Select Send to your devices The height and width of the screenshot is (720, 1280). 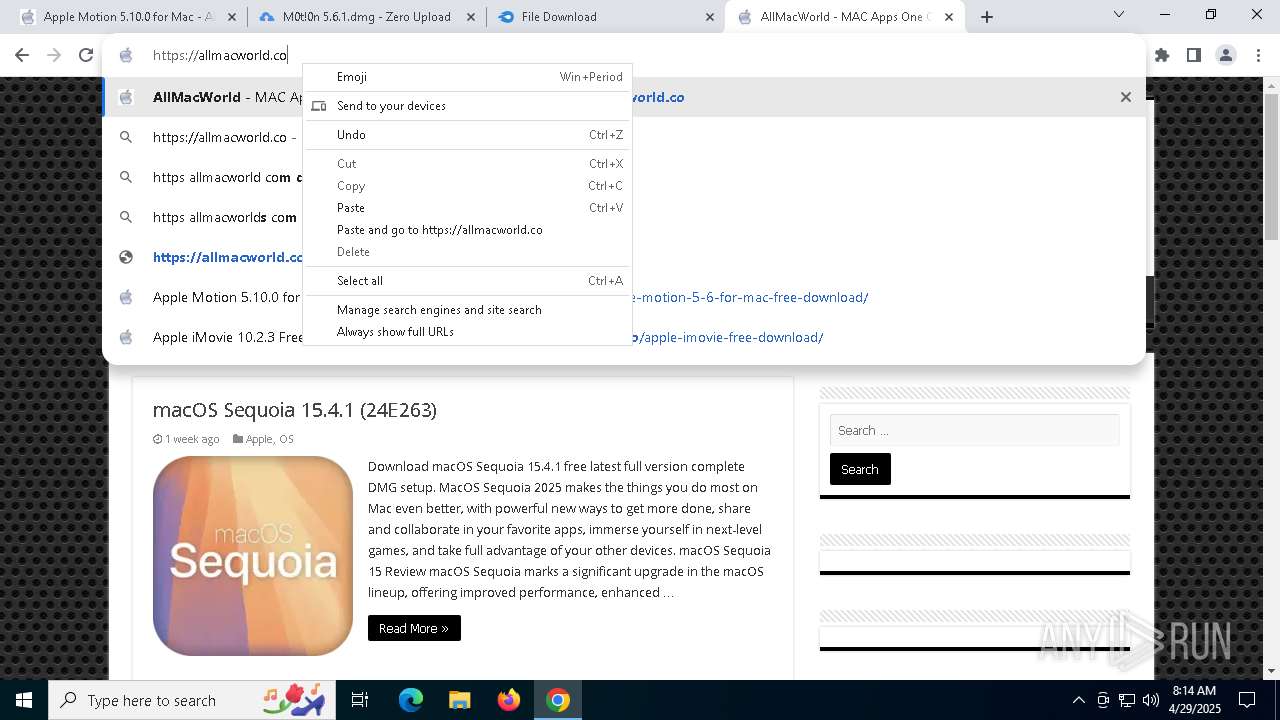467,106
